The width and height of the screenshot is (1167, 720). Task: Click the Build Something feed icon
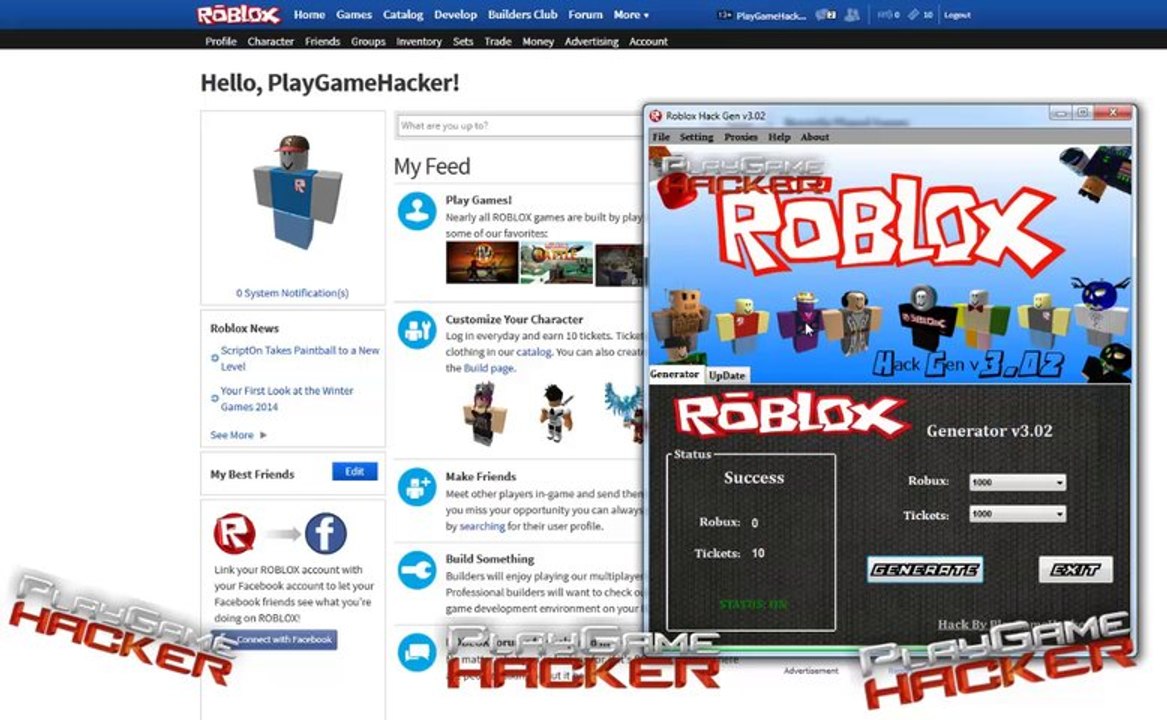(417, 570)
